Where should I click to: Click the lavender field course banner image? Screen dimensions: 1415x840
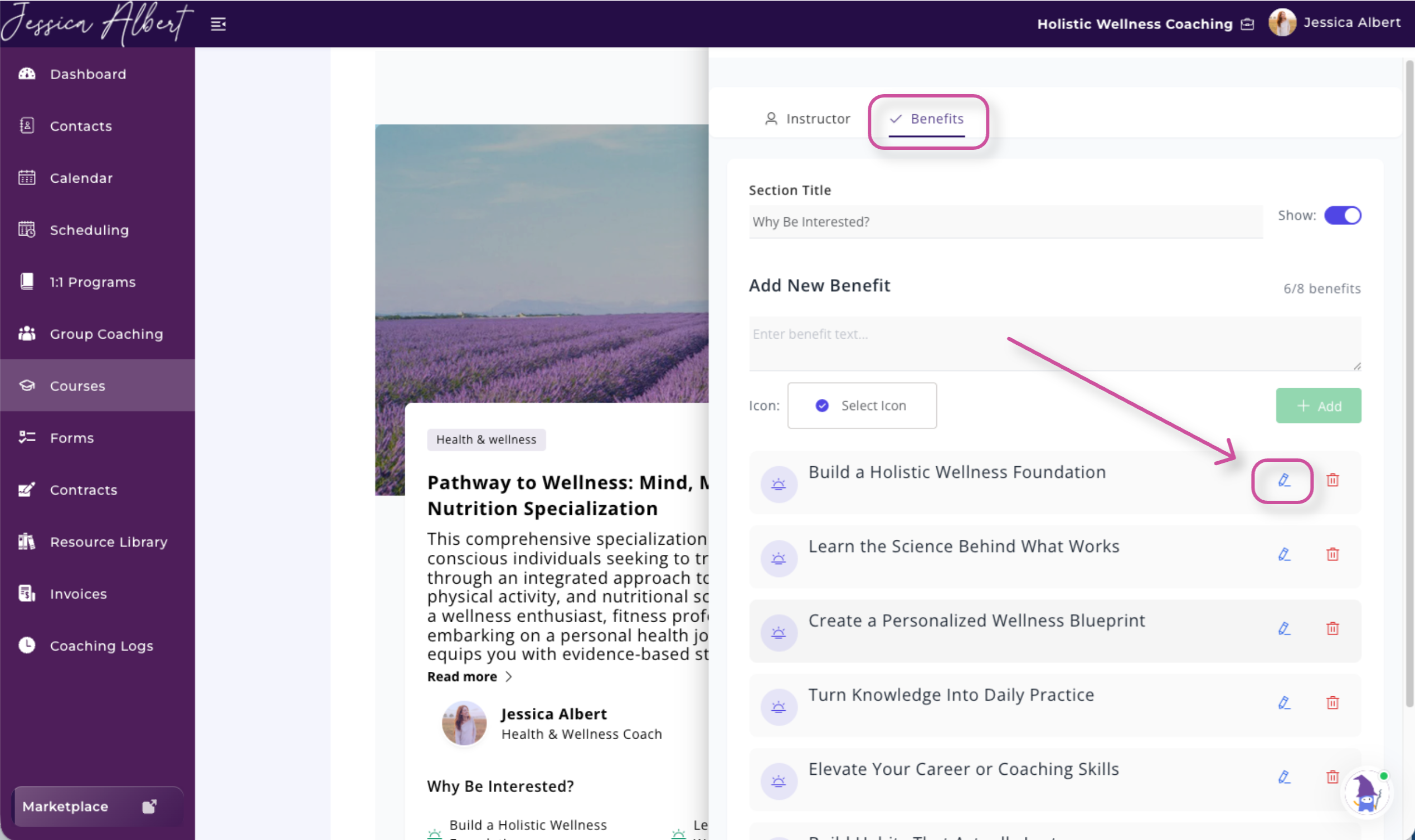[541, 263]
